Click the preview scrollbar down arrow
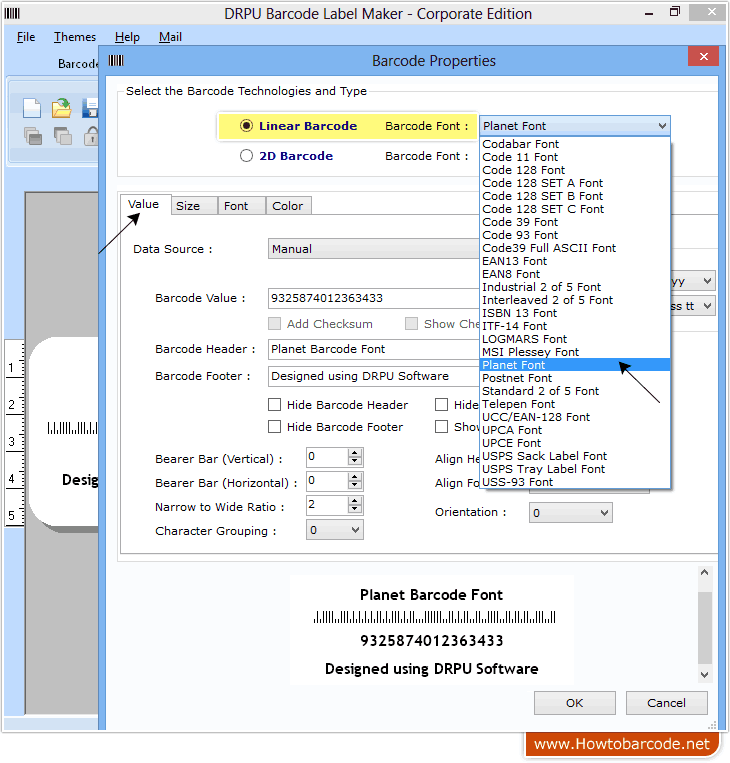730x763 pixels. pyautogui.click(x=704, y=674)
